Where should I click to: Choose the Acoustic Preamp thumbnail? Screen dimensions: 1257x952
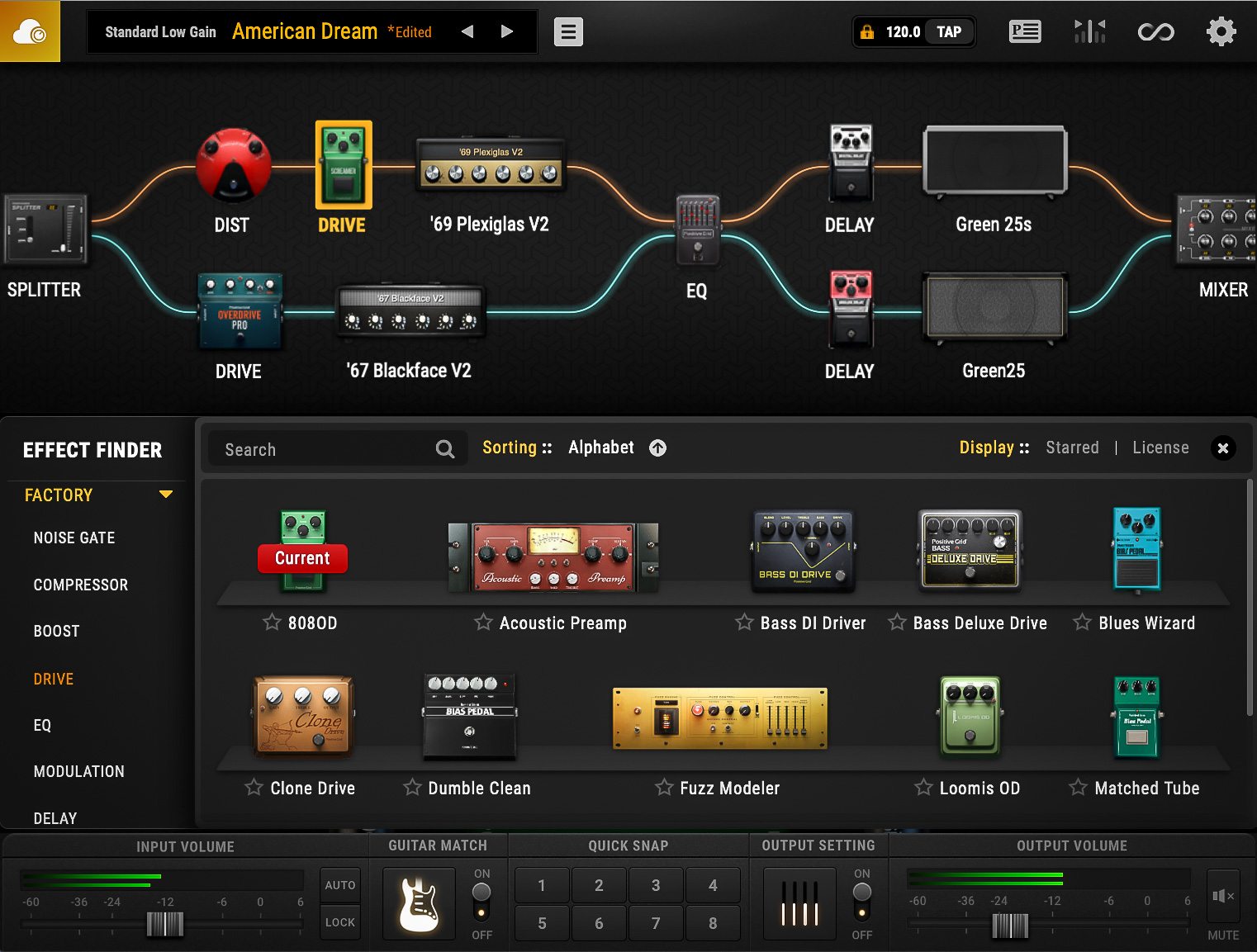(x=553, y=557)
